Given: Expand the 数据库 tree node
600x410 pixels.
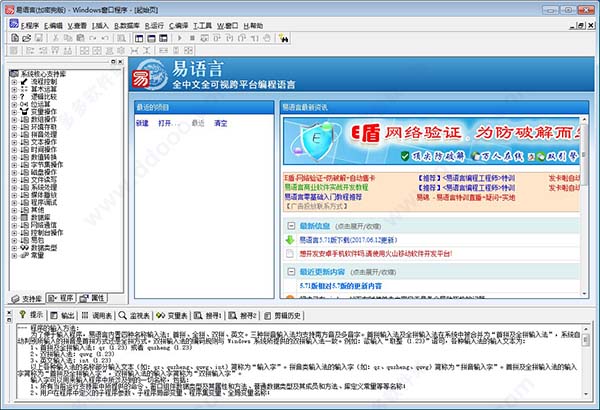Looking at the screenshot, I should 14,217.
